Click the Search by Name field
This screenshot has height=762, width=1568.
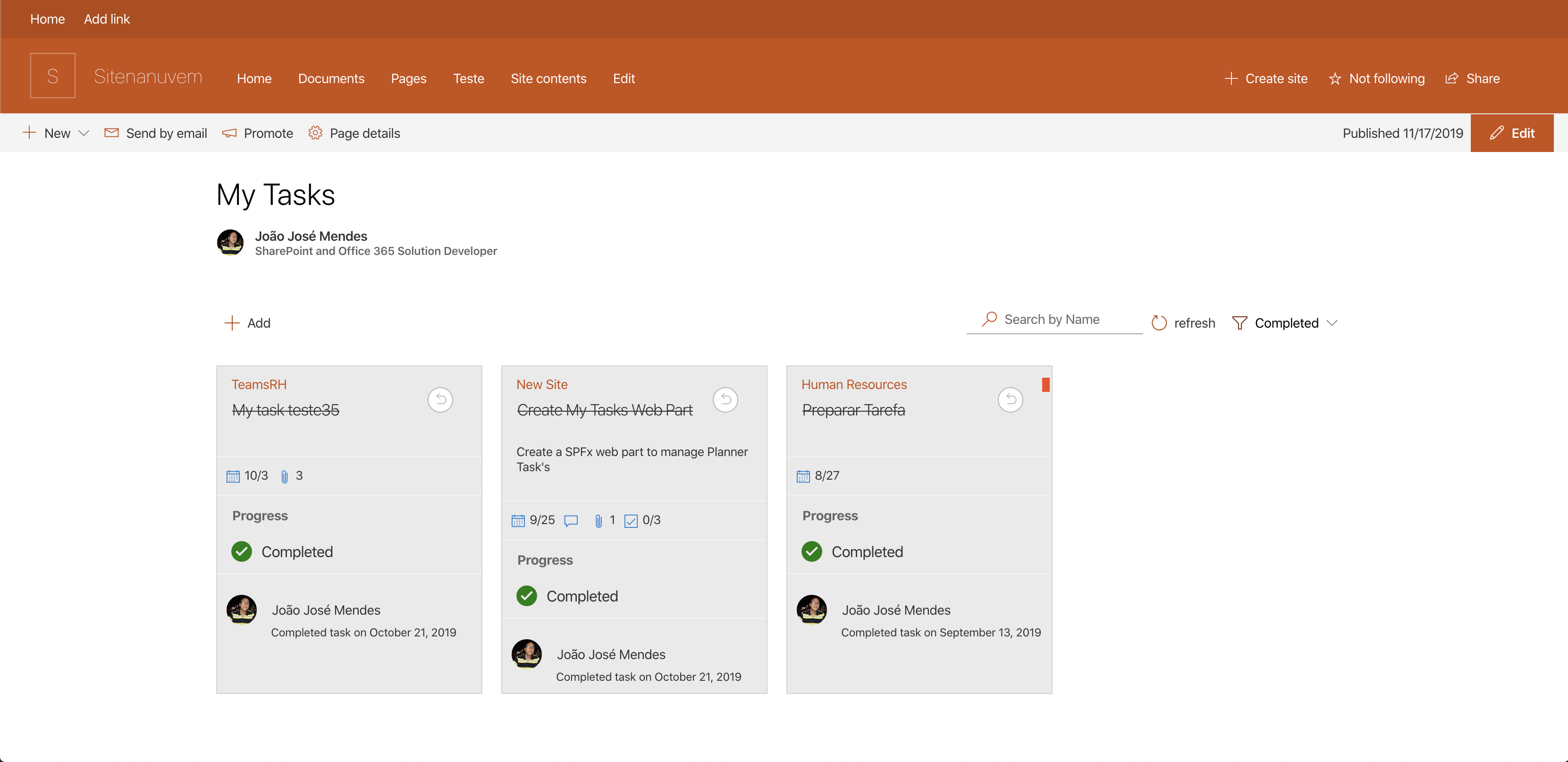click(1055, 320)
